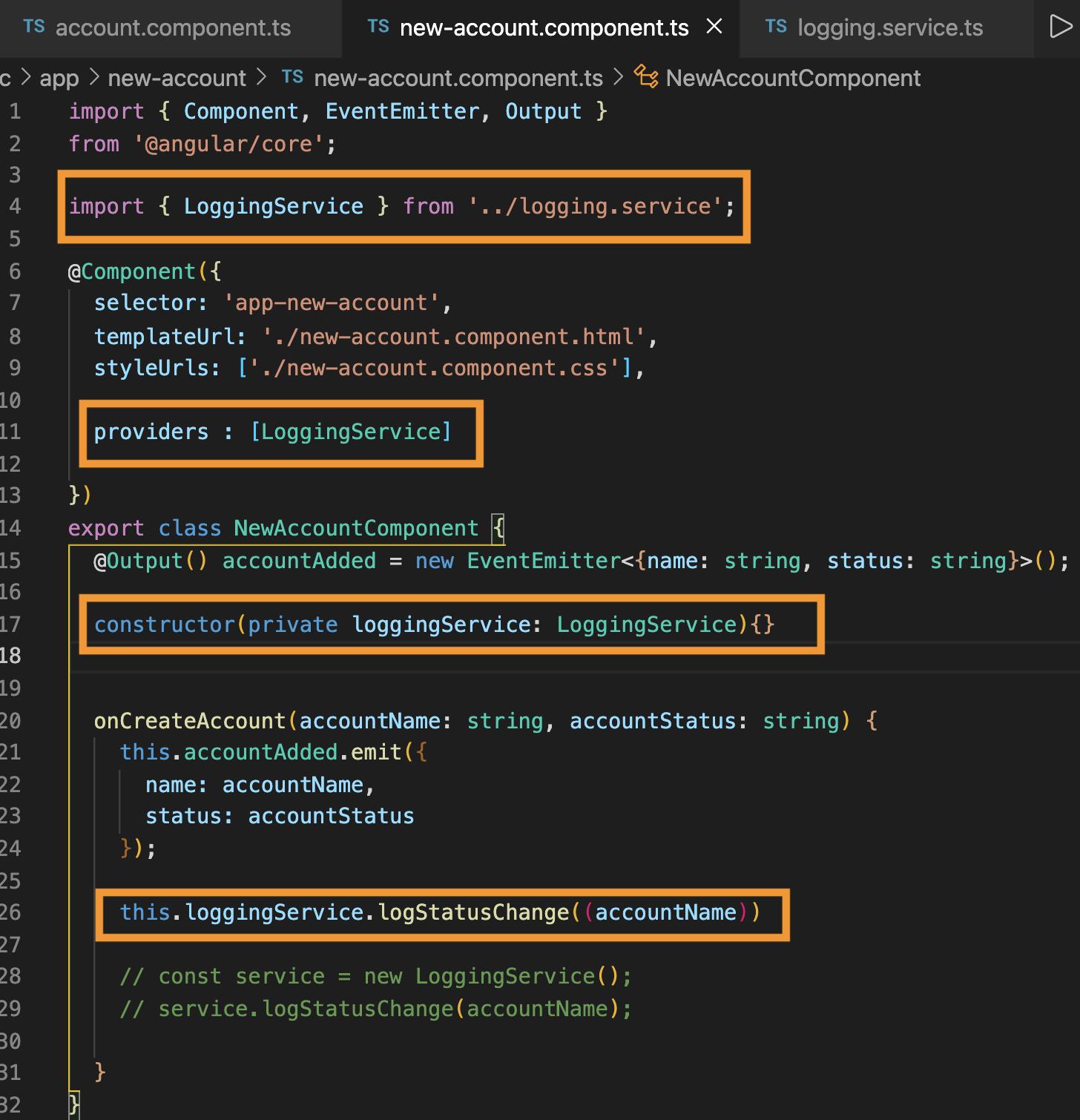Expand breadcrumb chevron after 'app'
The height and width of the screenshot is (1120, 1080).
[93, 77]
